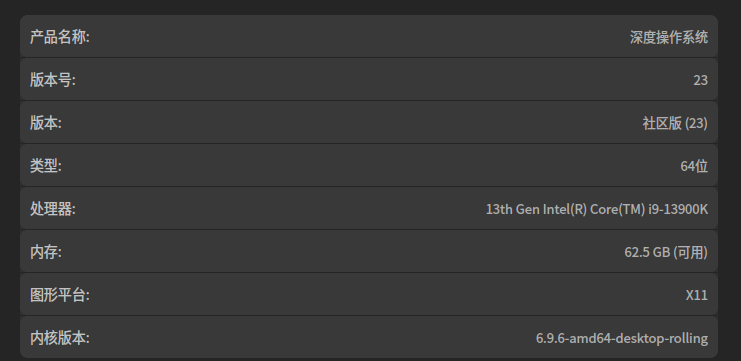
Task: Click the empty middle of 类型 row
Action: [x=369, y=166]
